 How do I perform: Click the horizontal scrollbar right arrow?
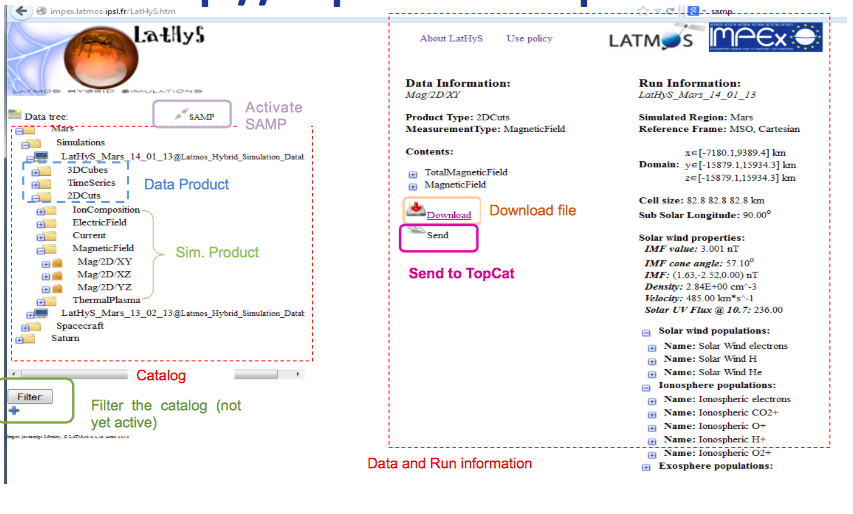tap(298, 374)
